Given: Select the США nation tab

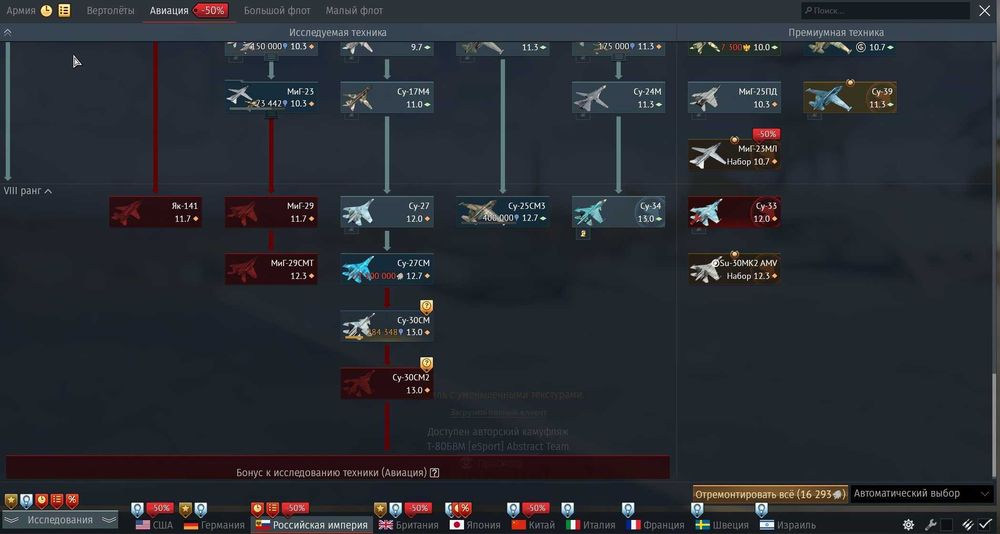Looking at the screenshot, I should 154,525.
